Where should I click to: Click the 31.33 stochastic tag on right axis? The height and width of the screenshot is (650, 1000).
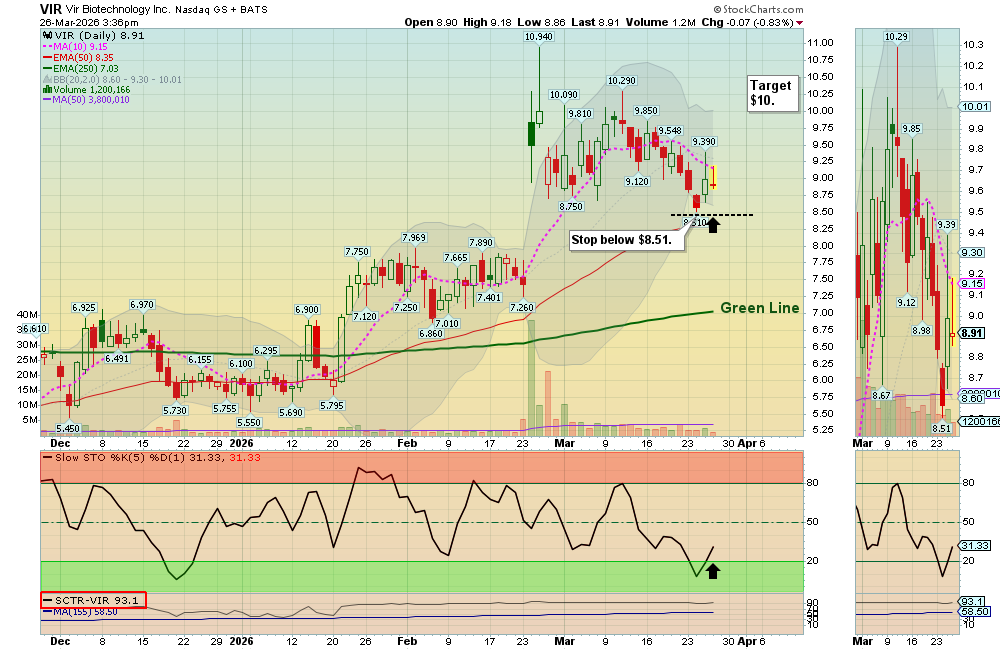pyautogui.click(x=975, y=546)
